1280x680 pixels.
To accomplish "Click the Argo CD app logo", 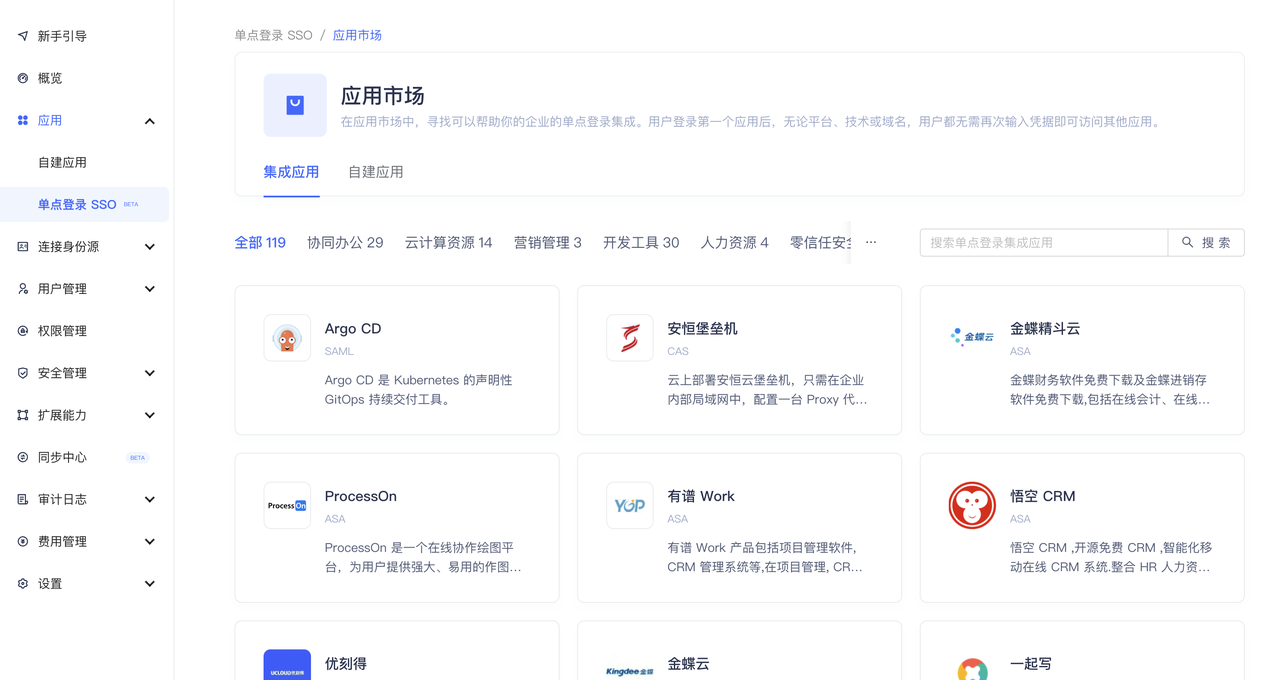I will click(287, 337).
